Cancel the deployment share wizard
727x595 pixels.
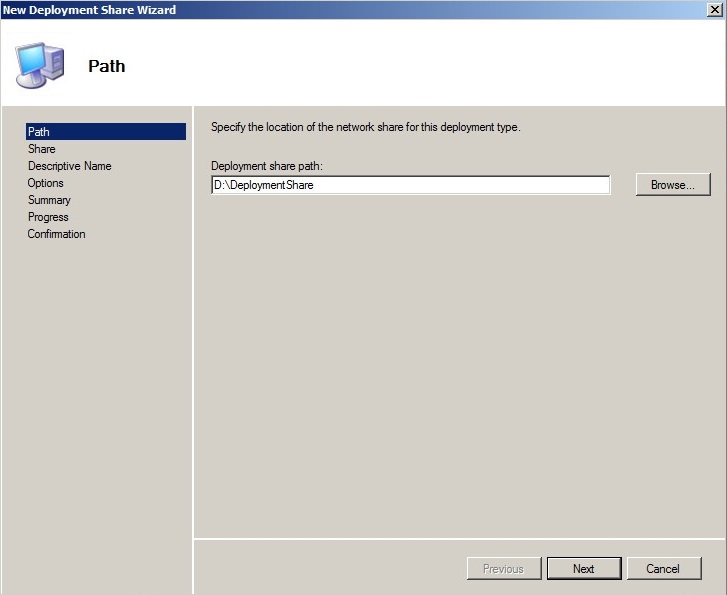663,569
